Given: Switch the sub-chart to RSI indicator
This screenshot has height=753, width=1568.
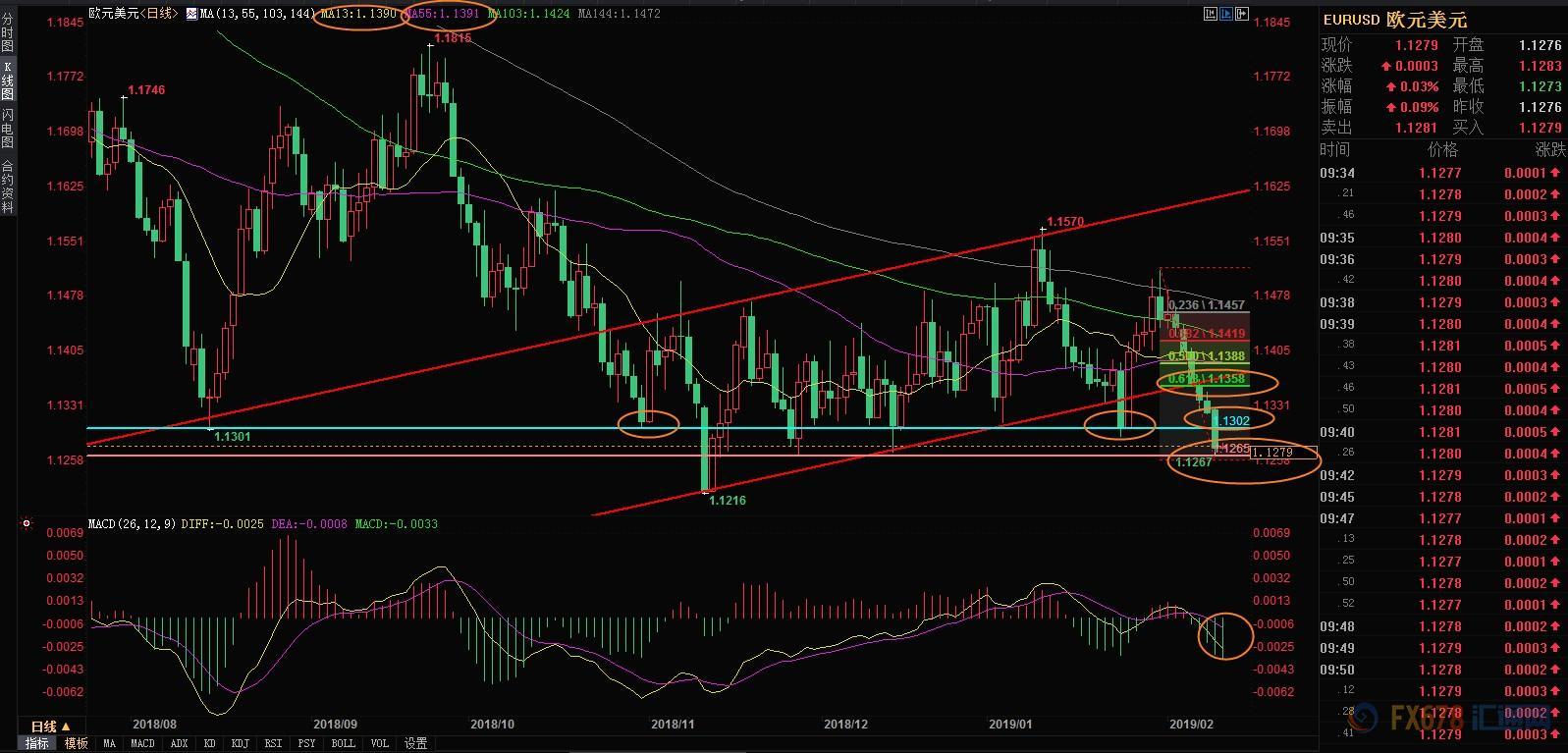Looking at the screenshot, I should coord(272,743).
